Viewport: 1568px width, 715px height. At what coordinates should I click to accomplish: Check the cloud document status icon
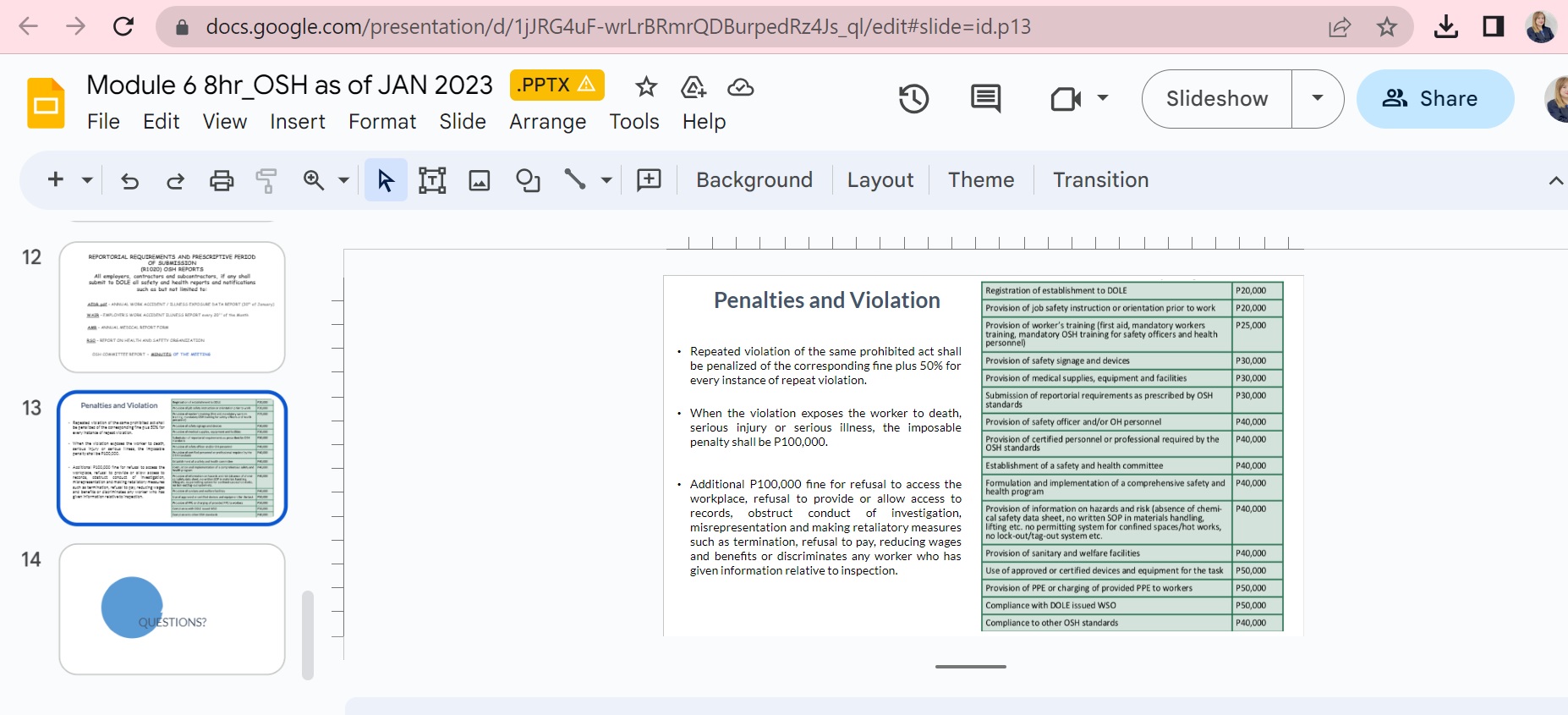point(741,86)
